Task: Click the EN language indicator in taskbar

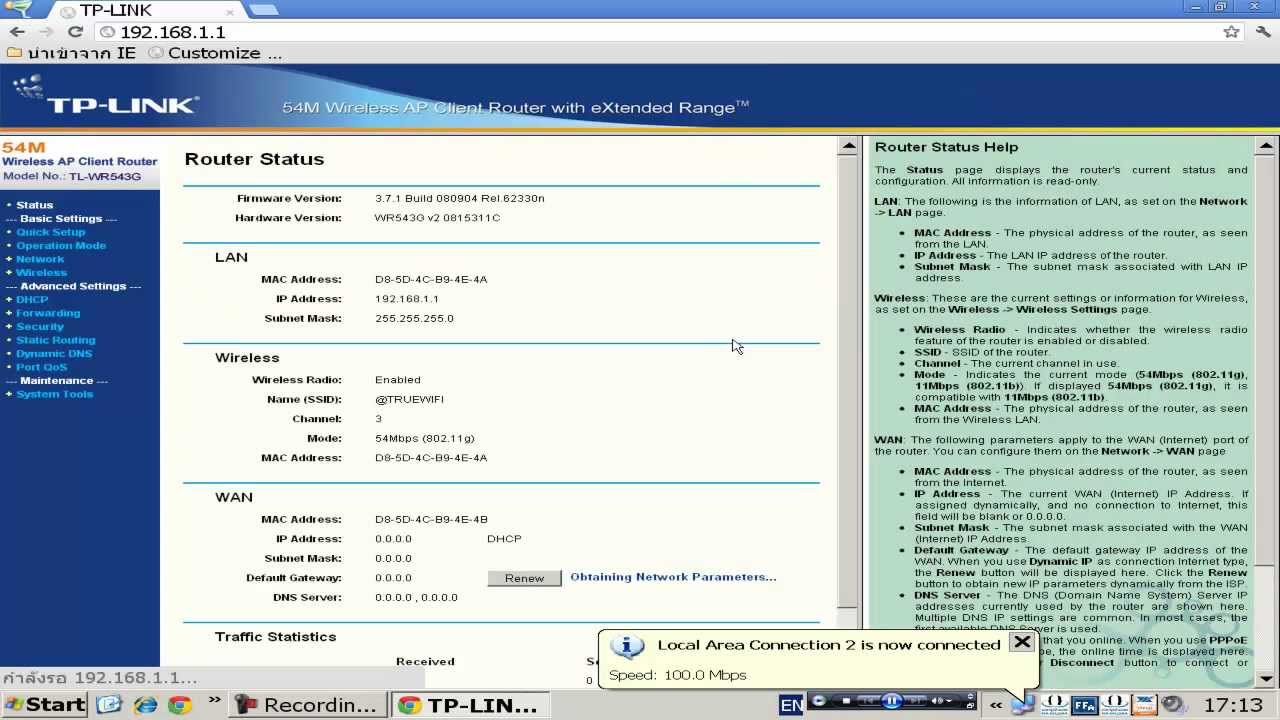Action: click(x=791, y=705)
